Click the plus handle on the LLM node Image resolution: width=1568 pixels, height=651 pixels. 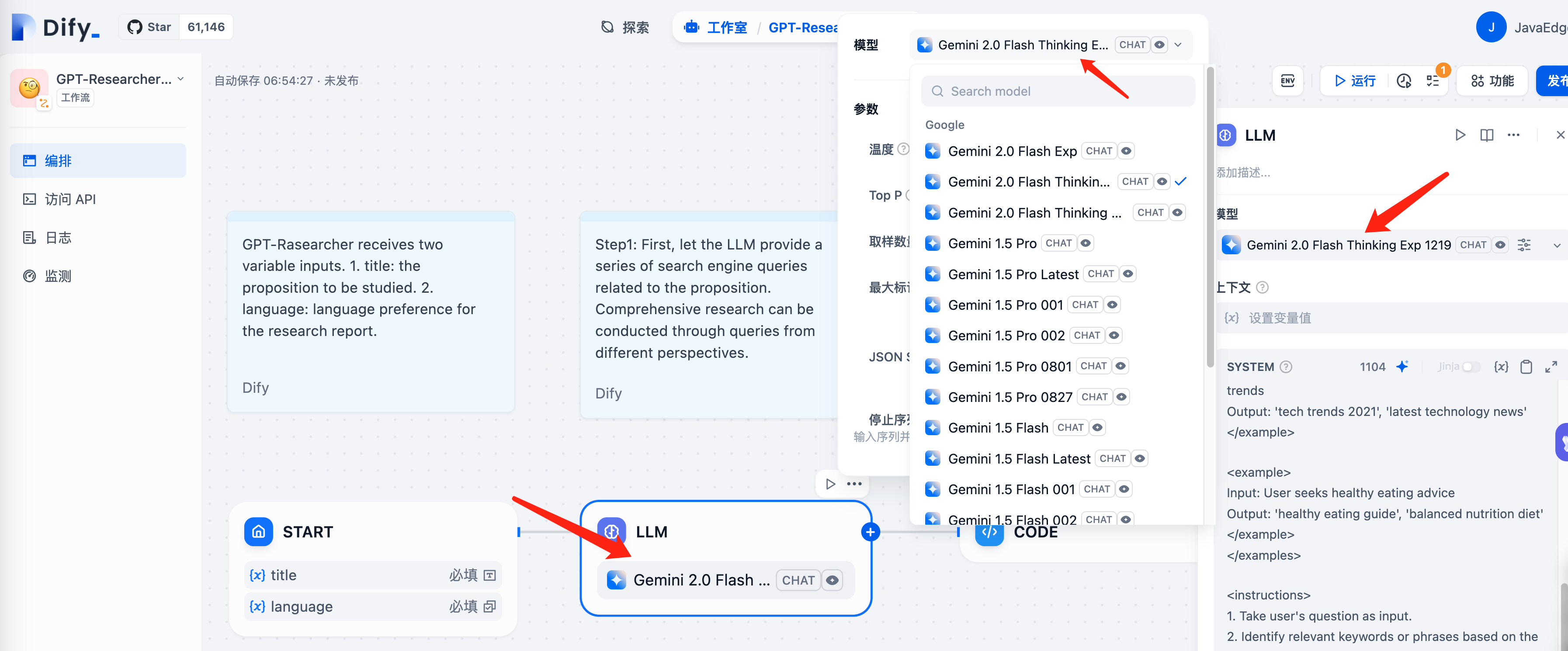871,532
